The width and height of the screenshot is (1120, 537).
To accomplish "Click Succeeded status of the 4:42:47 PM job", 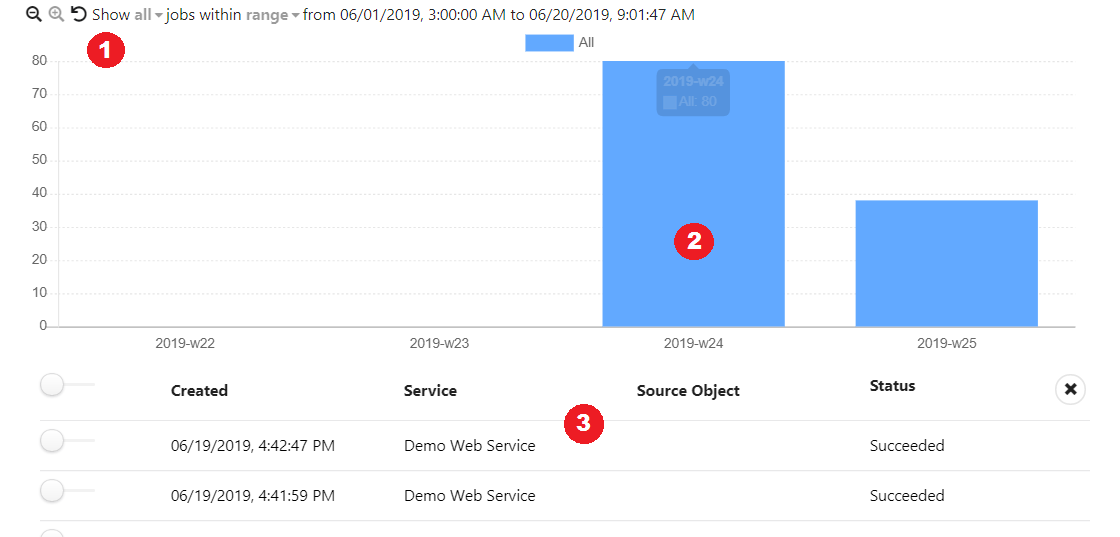I will (x=906, y=446).
